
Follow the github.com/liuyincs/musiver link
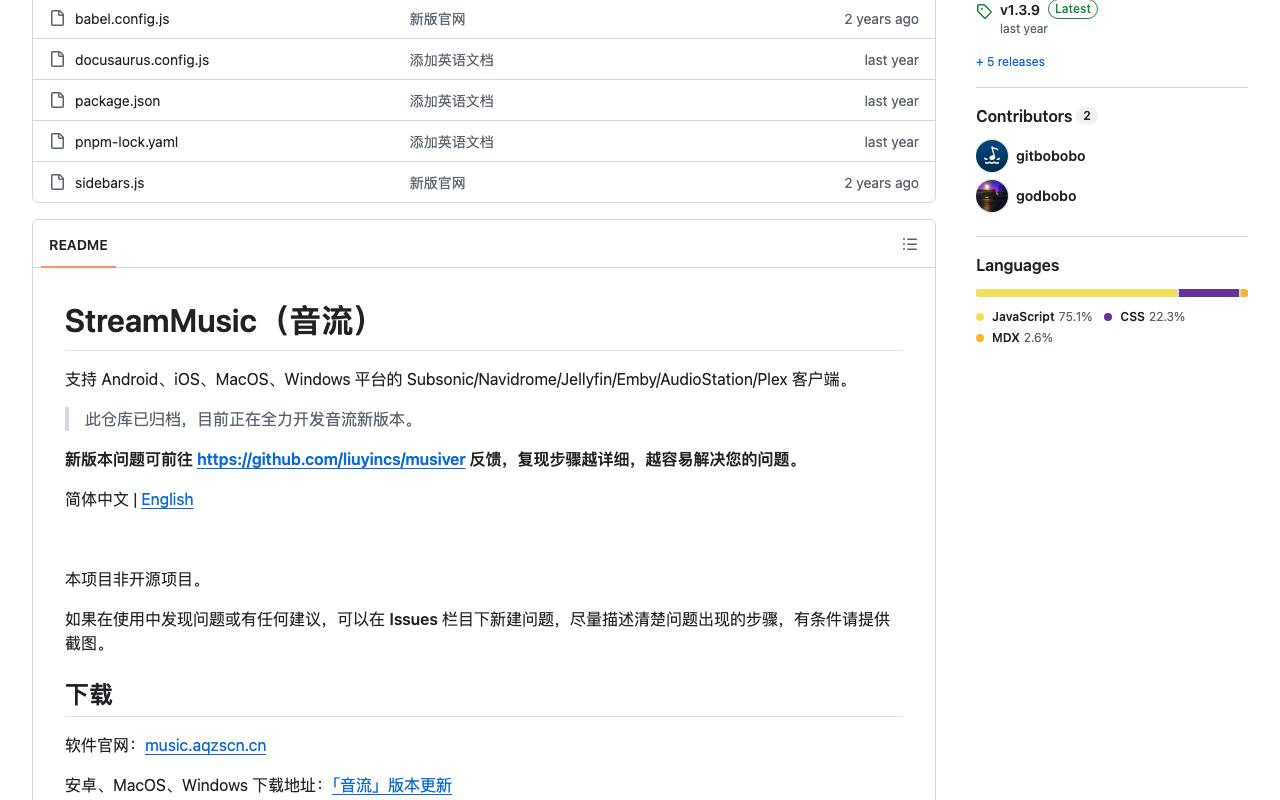(x=331, y=460)
